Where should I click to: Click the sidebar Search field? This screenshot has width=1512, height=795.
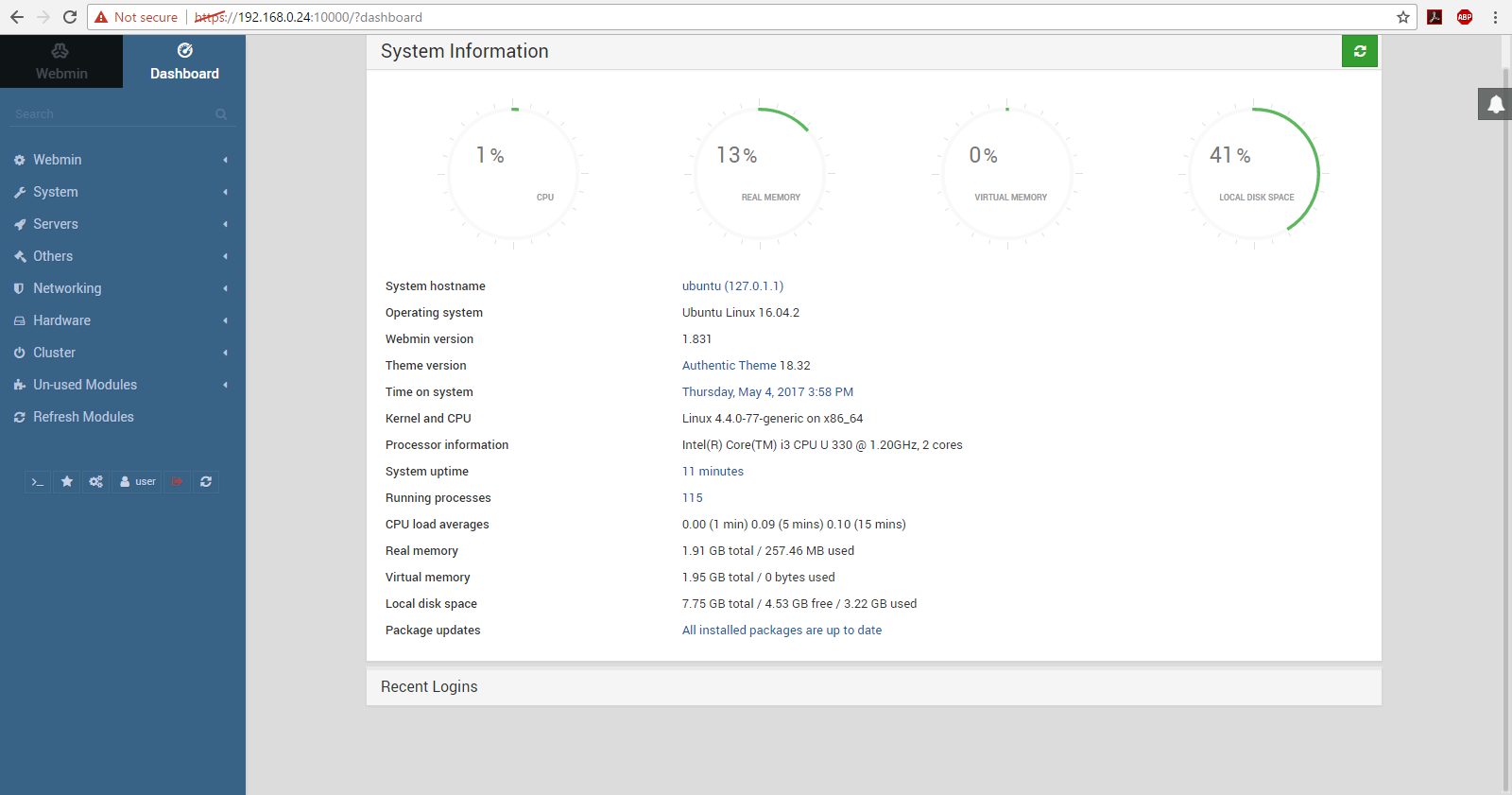point(113,114)
